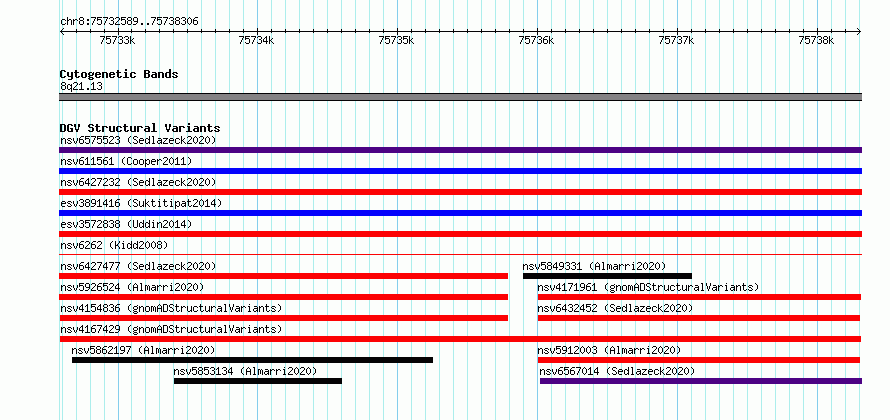Click the nsv6575523 (Sedlazeck2020) label
Screen dimensions: 890x420
click(138, 140)
